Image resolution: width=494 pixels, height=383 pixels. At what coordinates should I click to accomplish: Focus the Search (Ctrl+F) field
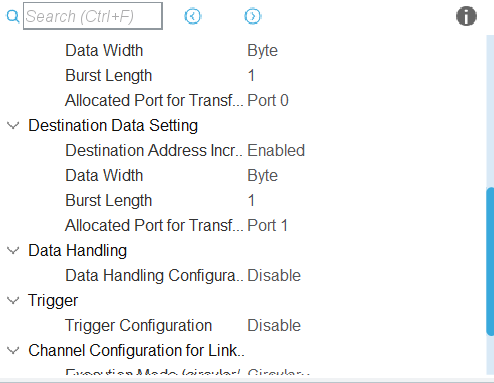coord(93,16)
